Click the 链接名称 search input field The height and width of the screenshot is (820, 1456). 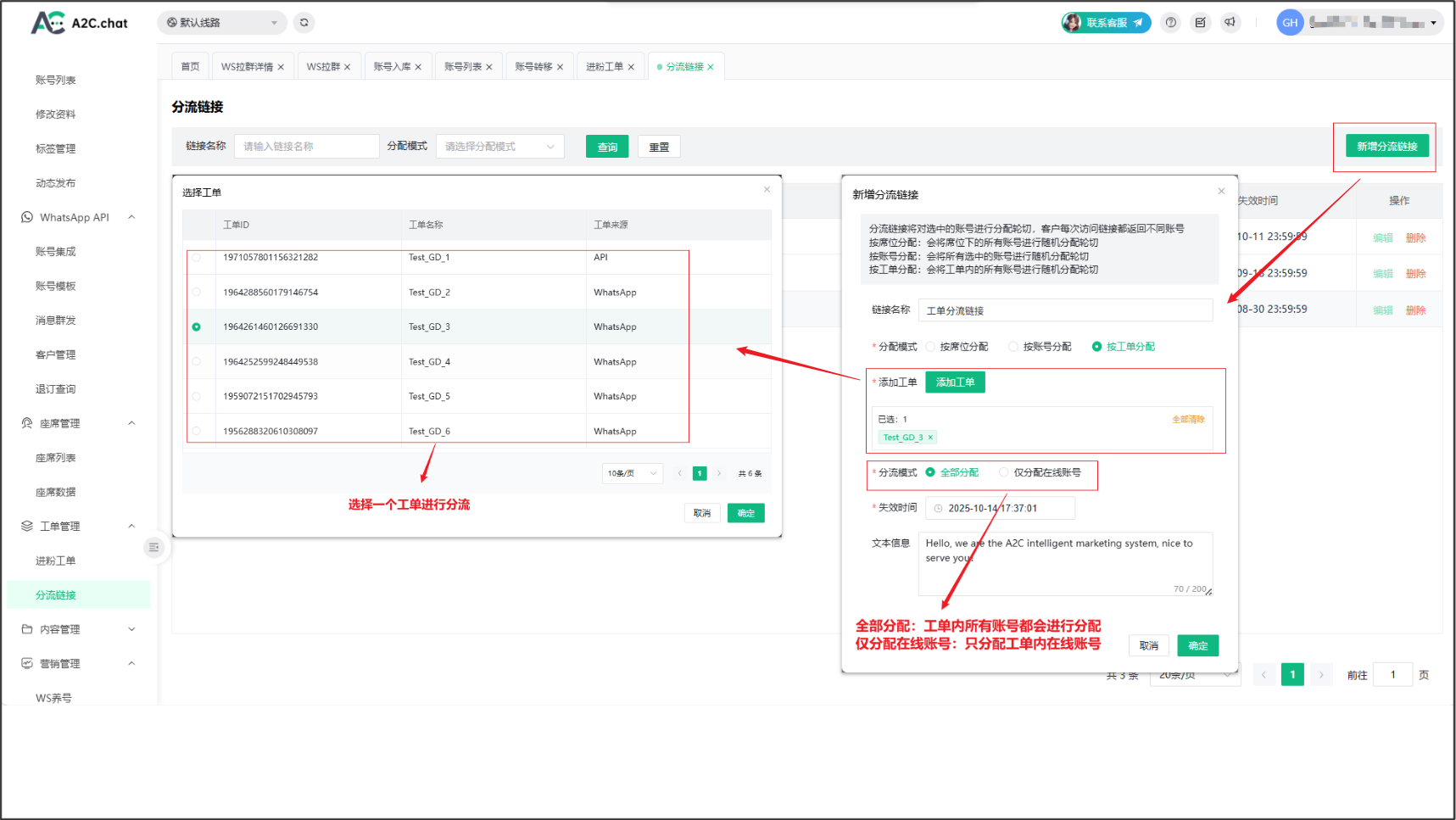click(306, 147)
